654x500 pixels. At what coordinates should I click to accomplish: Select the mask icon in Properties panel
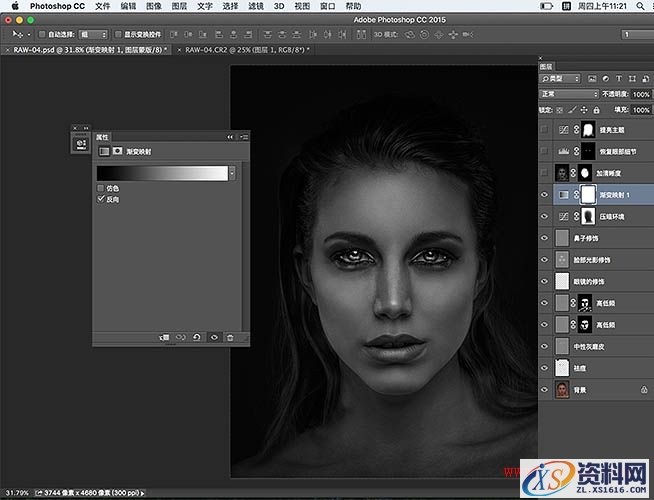118,152
